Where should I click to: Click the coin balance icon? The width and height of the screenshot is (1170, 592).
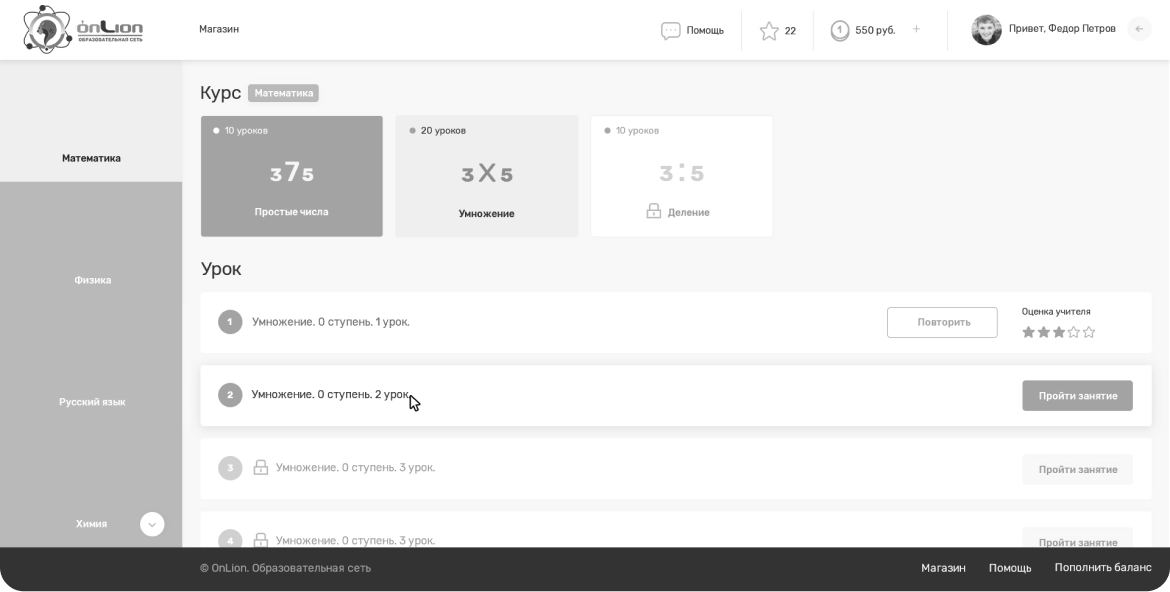[840, 30]
